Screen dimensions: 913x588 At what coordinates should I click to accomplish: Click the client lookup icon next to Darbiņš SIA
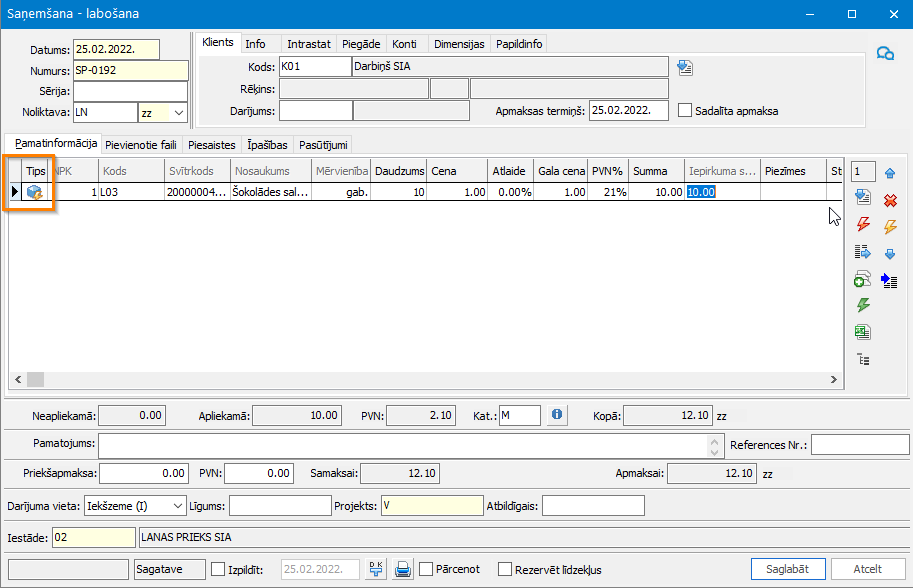685,67
